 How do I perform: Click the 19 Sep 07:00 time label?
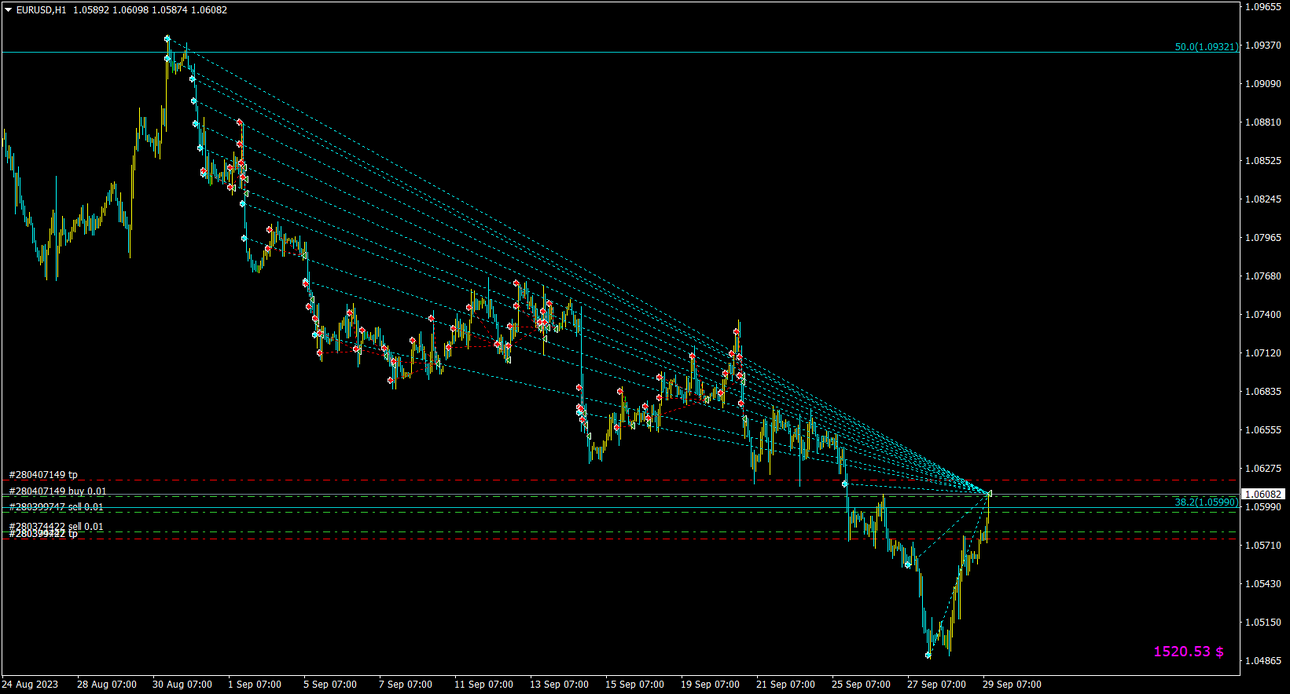pyautogui.click(x=711, y=685)
